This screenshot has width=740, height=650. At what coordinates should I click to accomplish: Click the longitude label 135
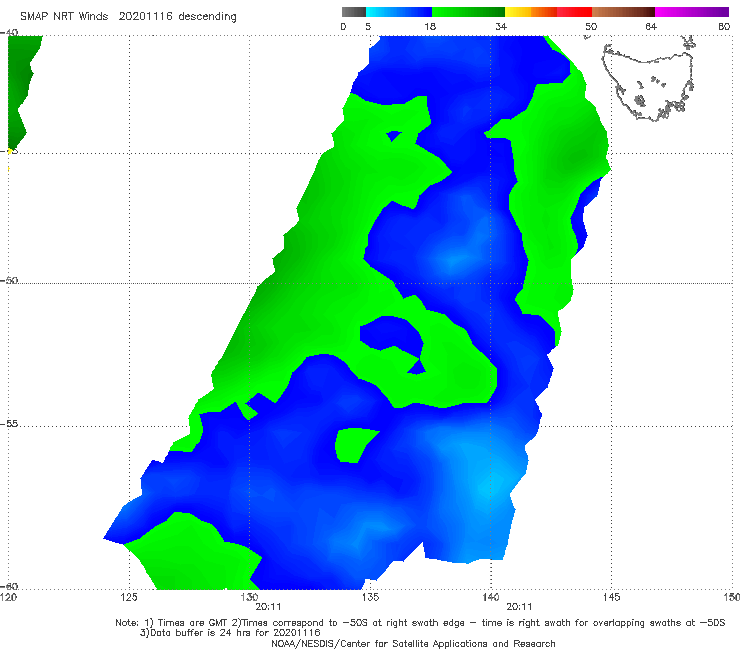click(x=370, y=597)
